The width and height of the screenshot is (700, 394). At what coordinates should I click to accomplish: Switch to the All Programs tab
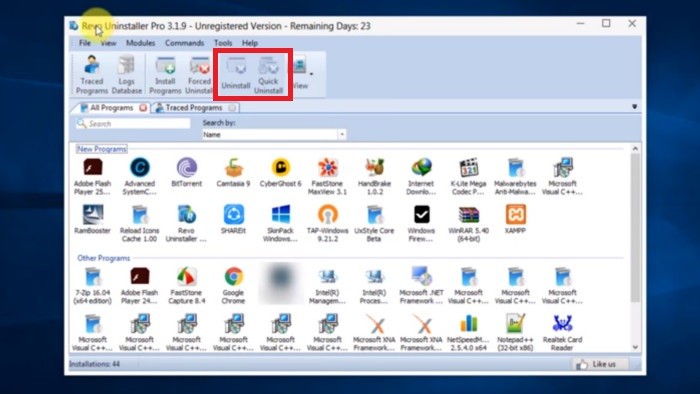pos(112,108)
